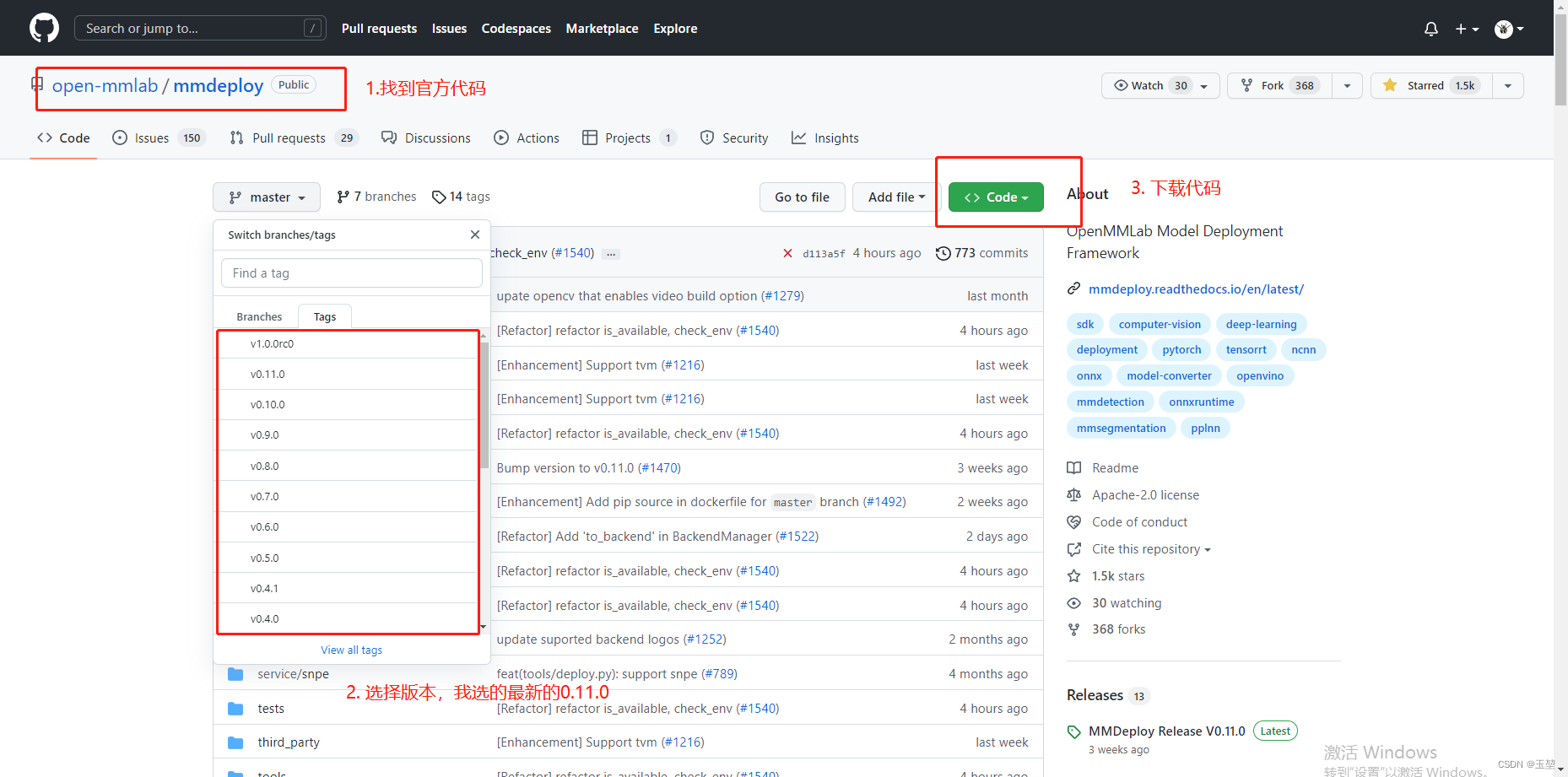Open the notifications bell
This screenshot has height=777, width=1568.
pos(1431,29)
